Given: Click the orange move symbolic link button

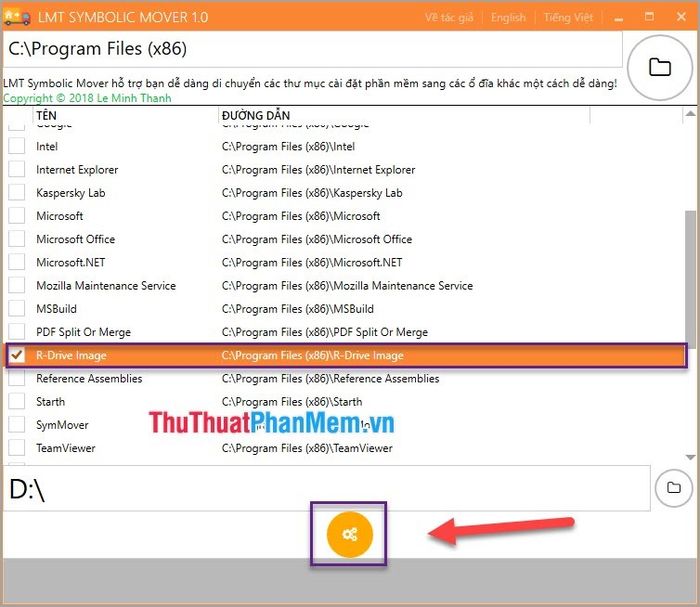Looking at the screenshot, I should [x=350, y=534].
